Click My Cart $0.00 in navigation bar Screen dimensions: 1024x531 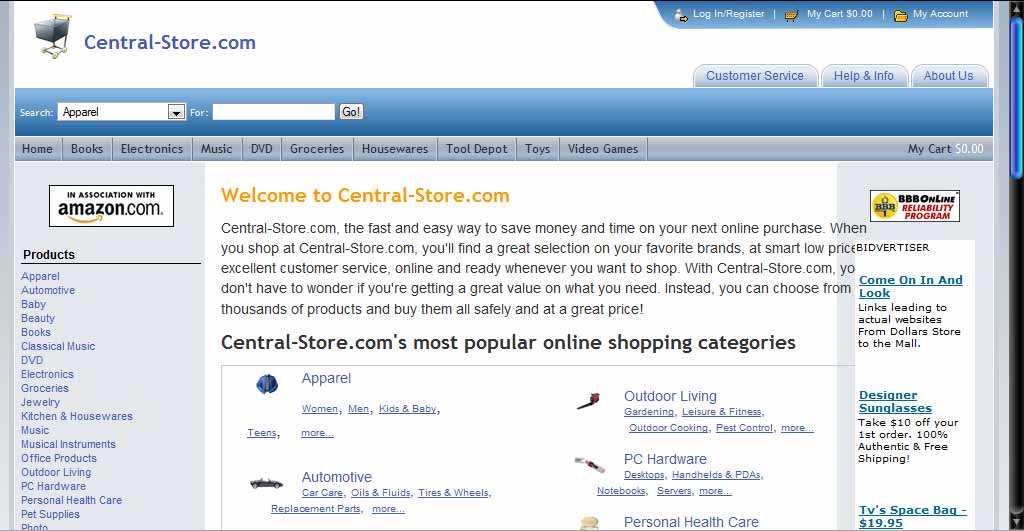945,149
